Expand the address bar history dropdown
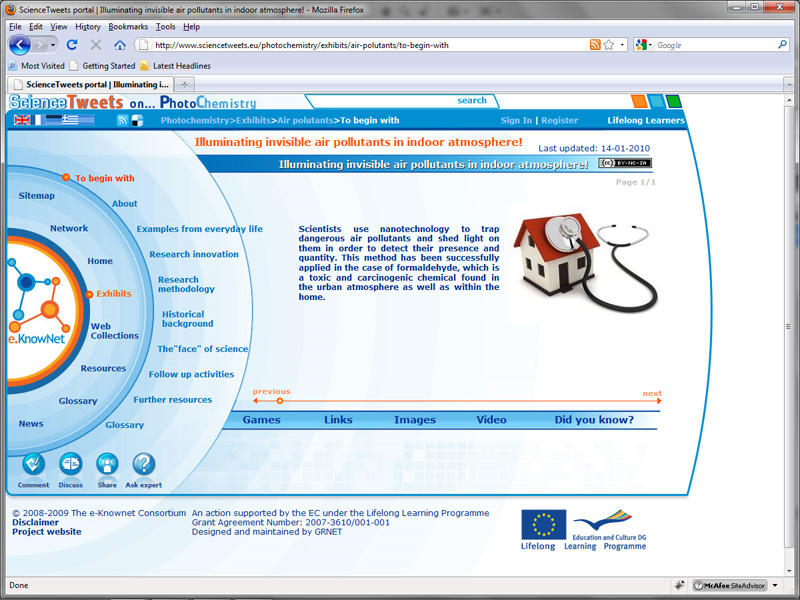This screenshot has height=600, width=800. 622,45
